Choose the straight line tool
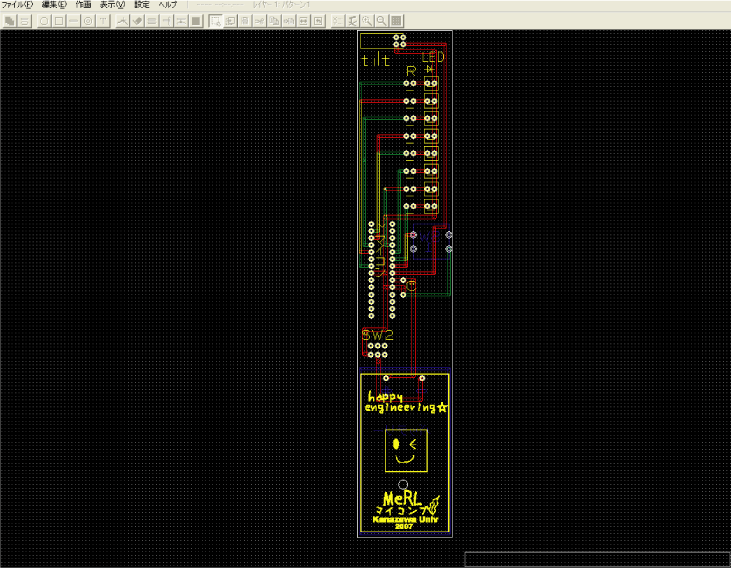 [x=74, y=20]
